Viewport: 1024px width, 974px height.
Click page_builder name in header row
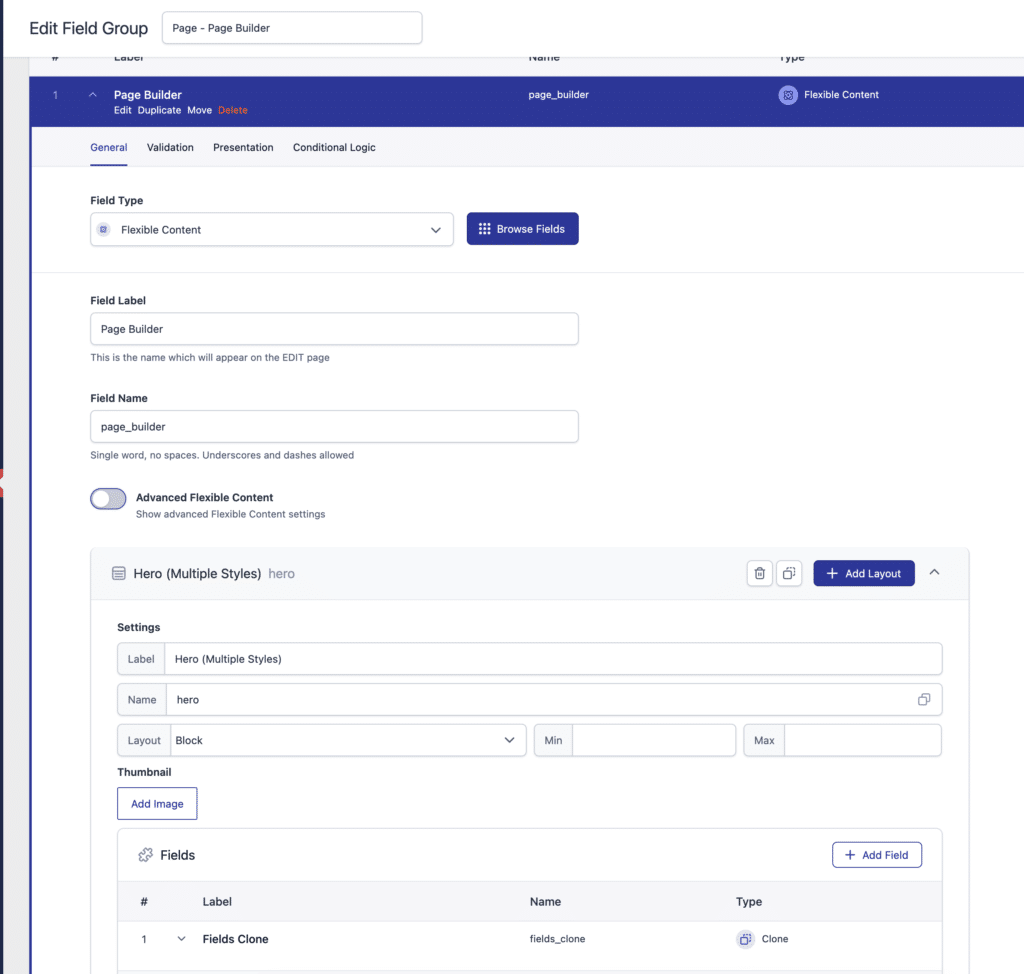[558, 95]
